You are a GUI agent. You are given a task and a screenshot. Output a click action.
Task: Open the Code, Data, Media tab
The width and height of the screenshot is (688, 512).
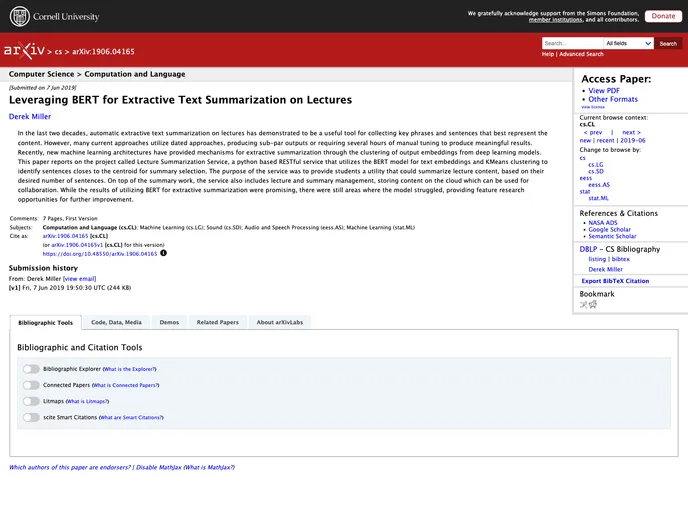(x=116, y=322)
